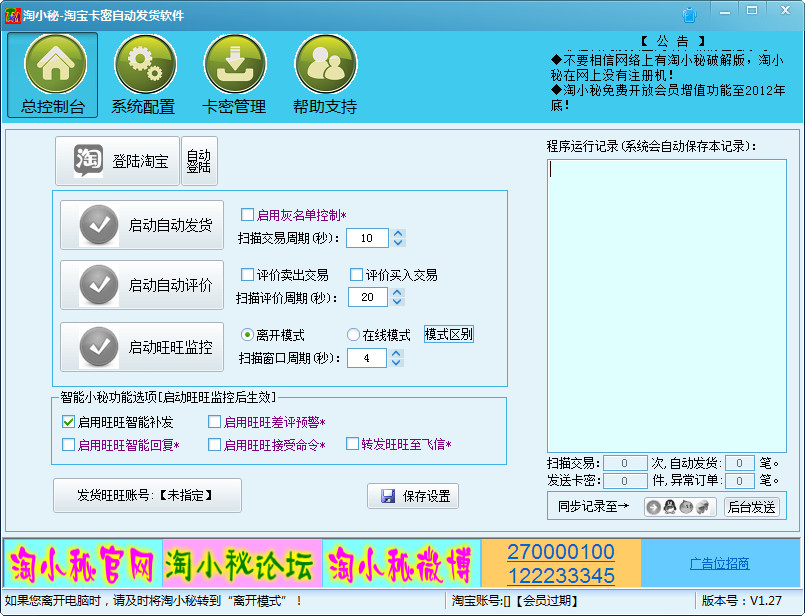The width and height of the screenshot is (805, 616).
Task: Increase 扫描窗口周期 with up arrow
Action: point(396,354)
